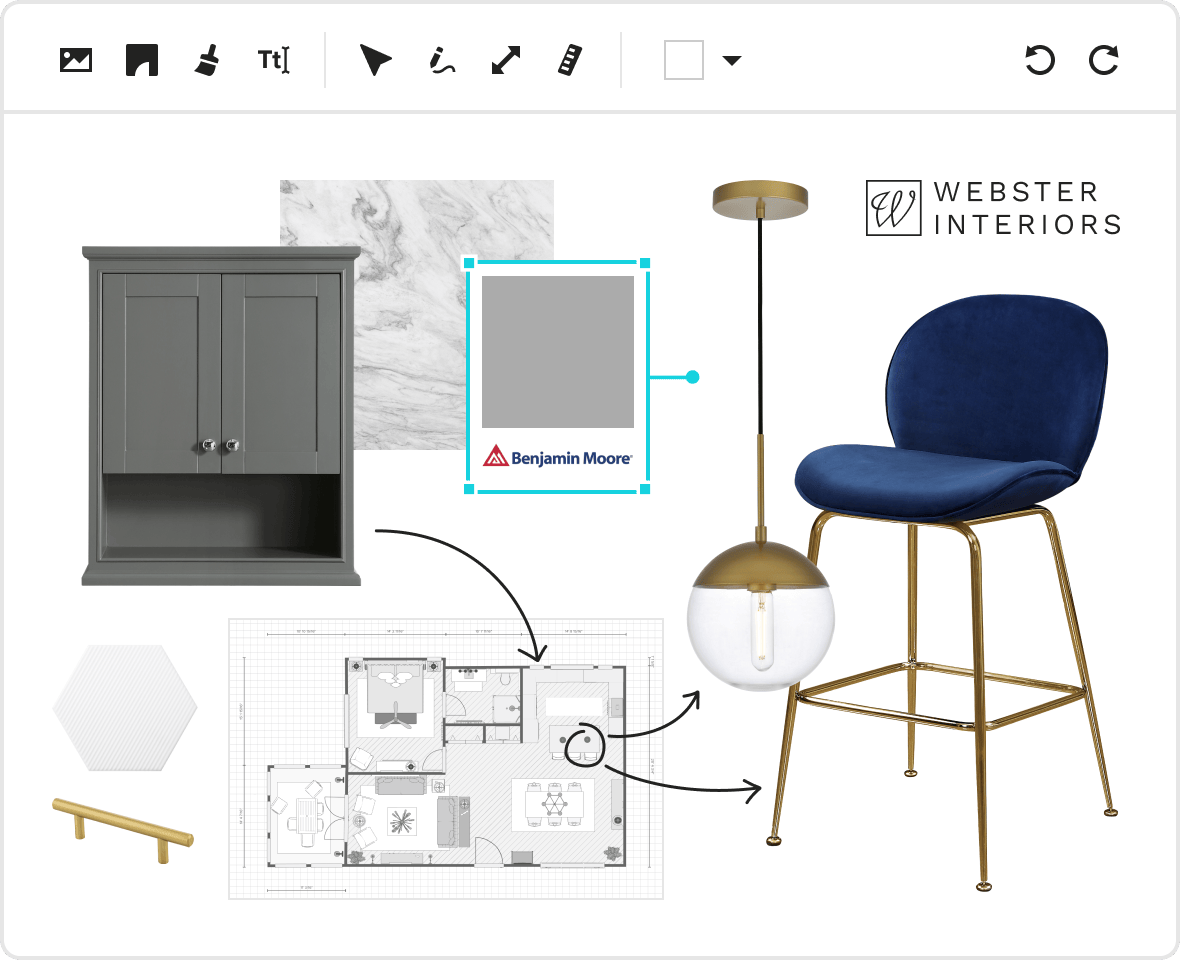Click the teal connector handle dot
The height and width of the screenshot is (960, 1180).
pos(693,377)
